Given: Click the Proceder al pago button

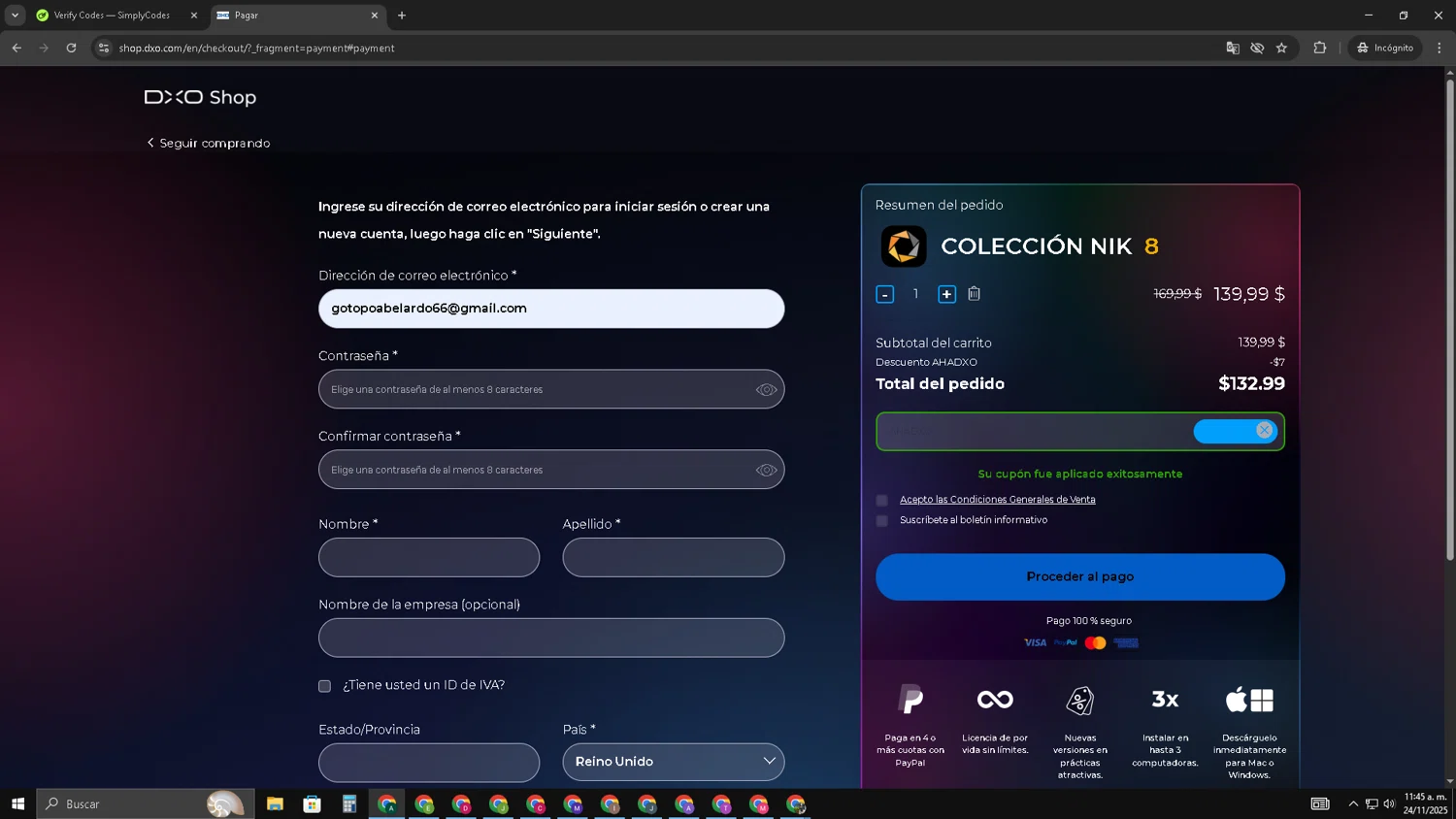Looking at the screenshot, I should [1080, 576].
